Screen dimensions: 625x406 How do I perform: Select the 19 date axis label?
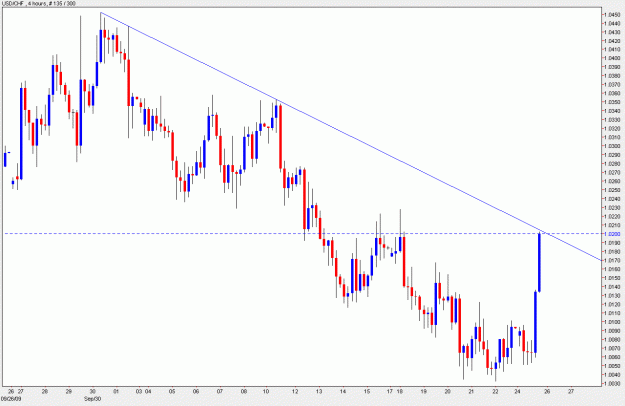click(x=423, y=391)
